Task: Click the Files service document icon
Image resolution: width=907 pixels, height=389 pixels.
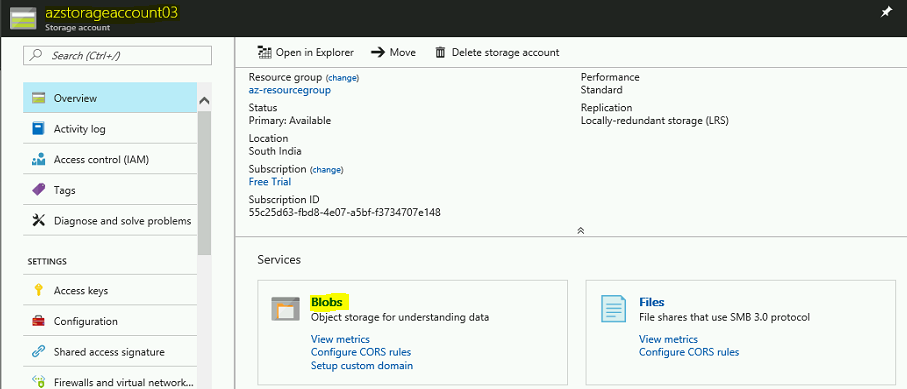Action: tap(613, 309)
